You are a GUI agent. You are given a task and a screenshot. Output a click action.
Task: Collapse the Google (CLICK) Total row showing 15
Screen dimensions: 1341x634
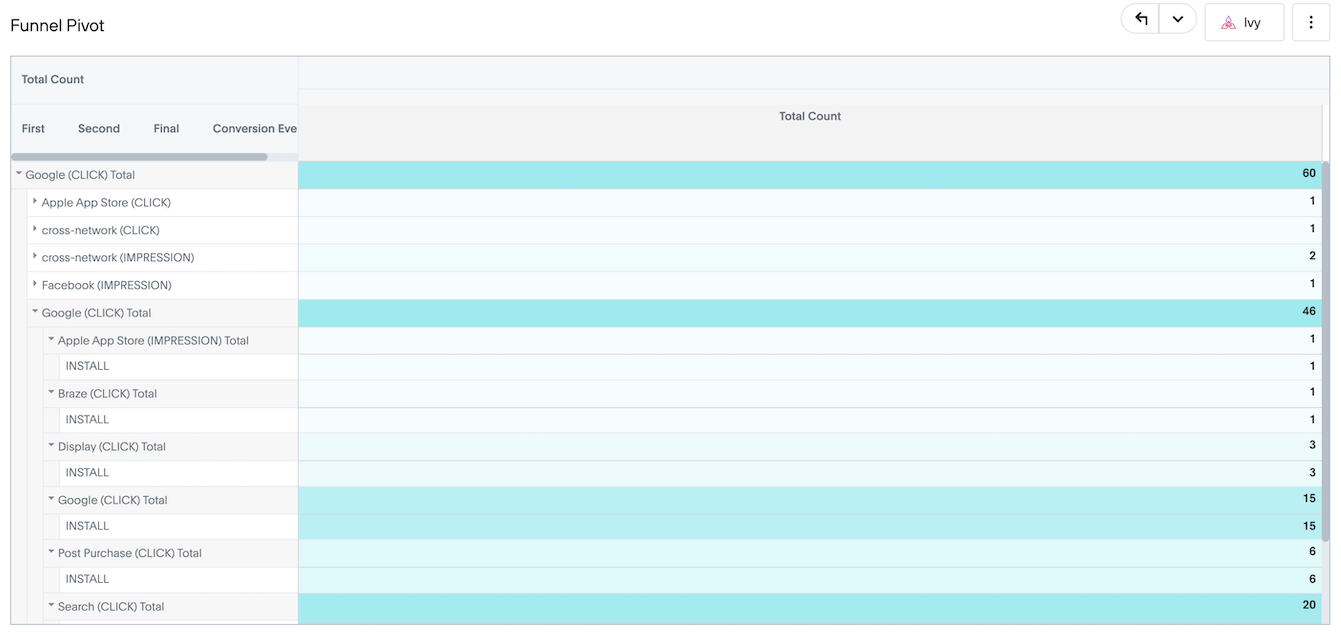click(51, 499)
